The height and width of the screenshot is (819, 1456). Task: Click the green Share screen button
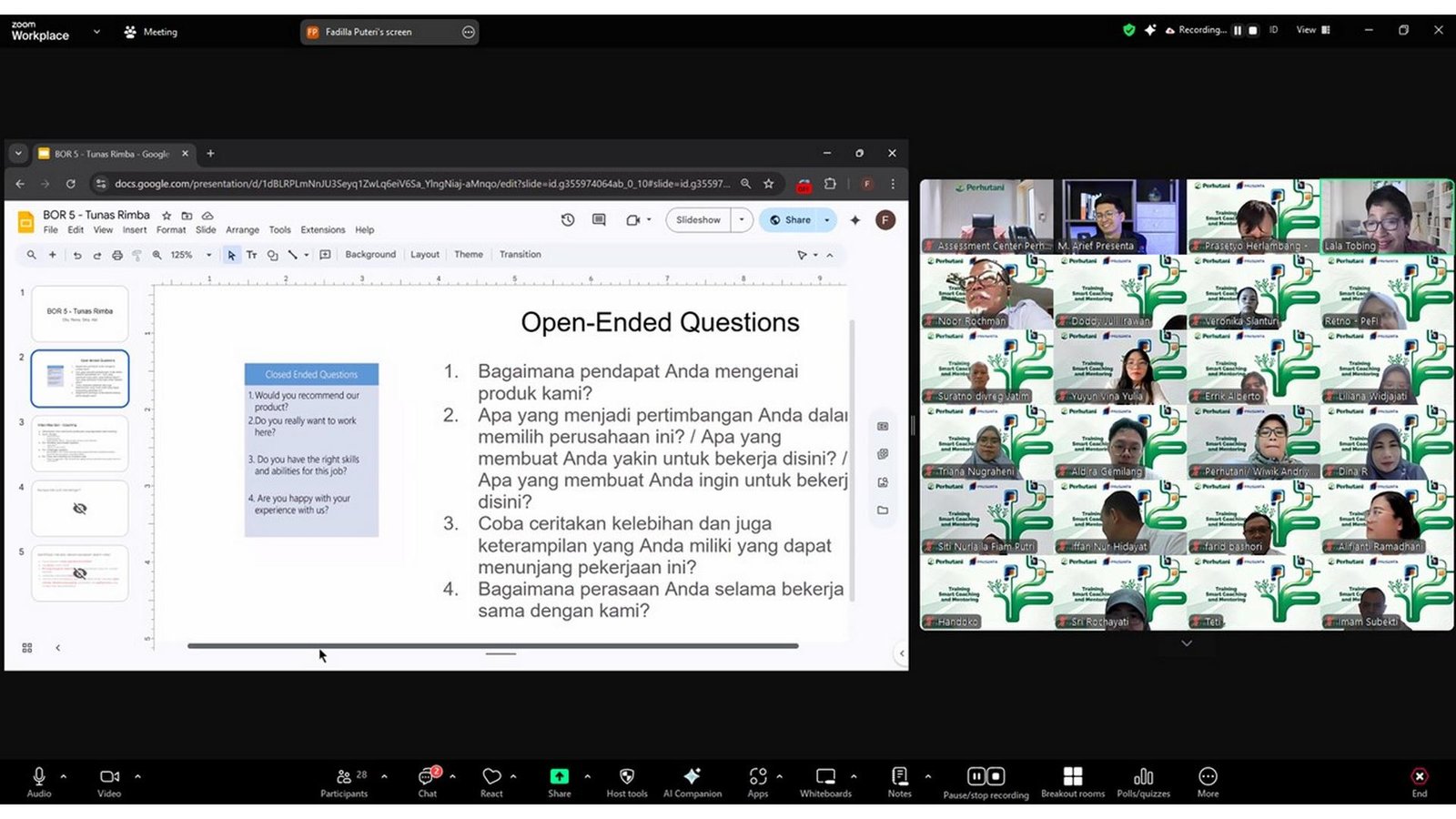click(559, 781)
